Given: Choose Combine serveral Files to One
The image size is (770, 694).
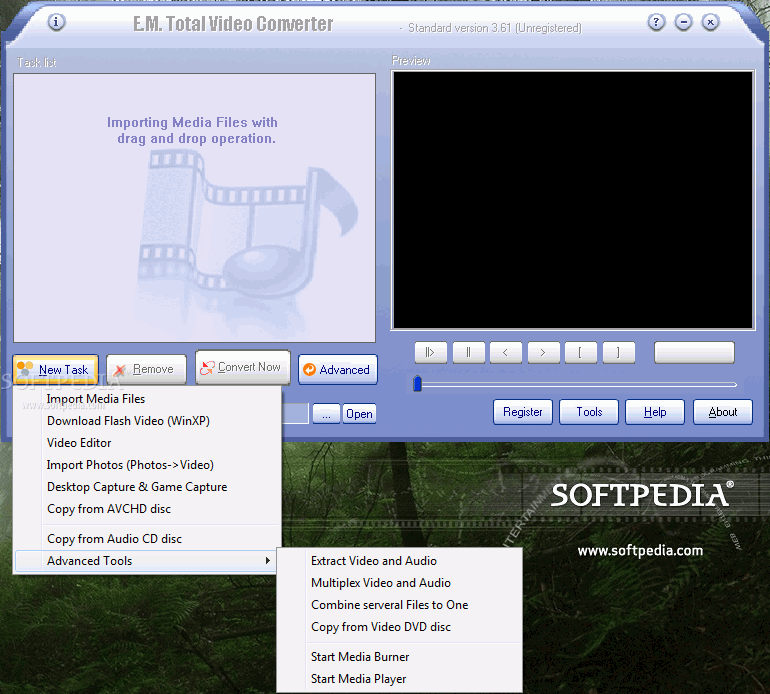Looking at the screenshot, I should (x=399, y=605).
